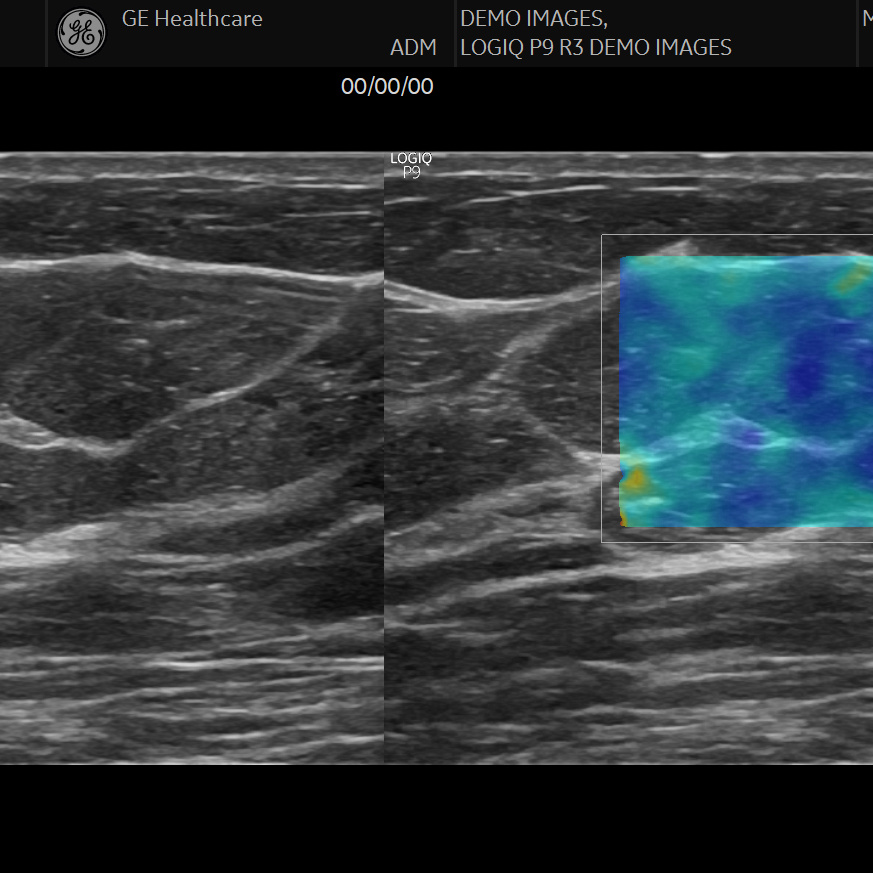Click the GE logo icon

pos(82,33)
